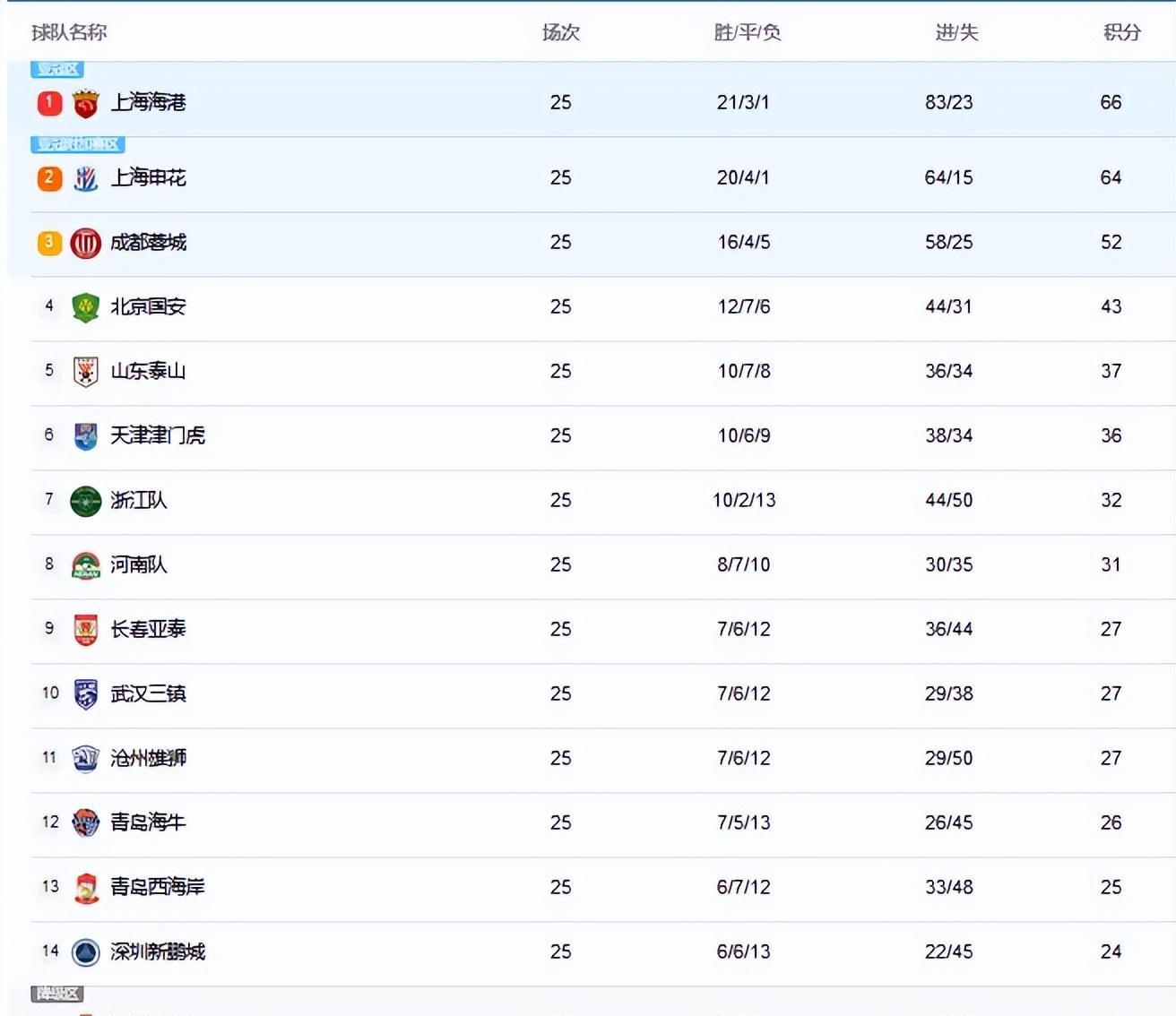Click the Henan (河南队) team logo
Viewport: 1176px width, 1016px height.
click(x=85, y=565)
